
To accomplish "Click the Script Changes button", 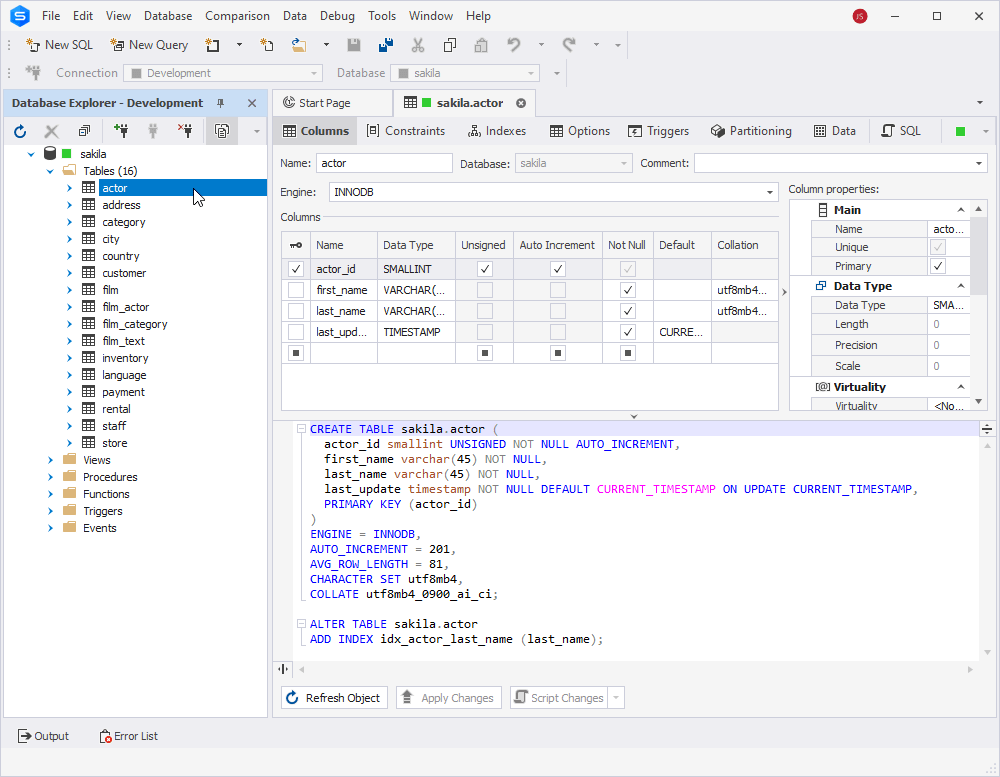I will pos(560,697).
